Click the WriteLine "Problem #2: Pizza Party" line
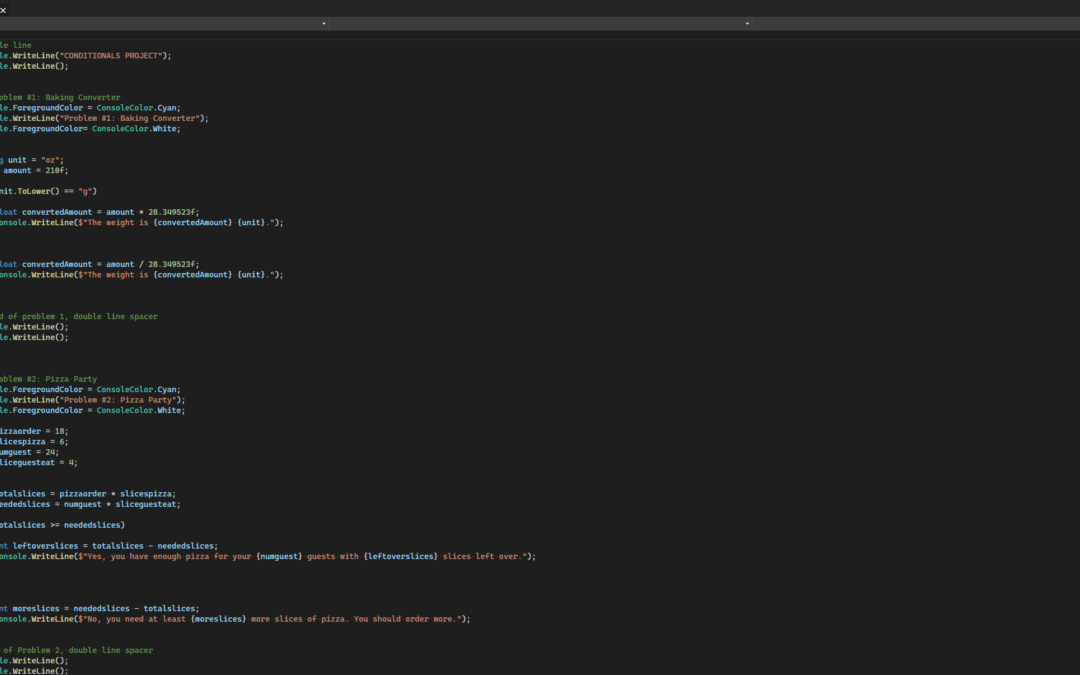Image resolution: width=1080 pixels, height=675 pixels. pyautogui.click(x=92, y=400)
